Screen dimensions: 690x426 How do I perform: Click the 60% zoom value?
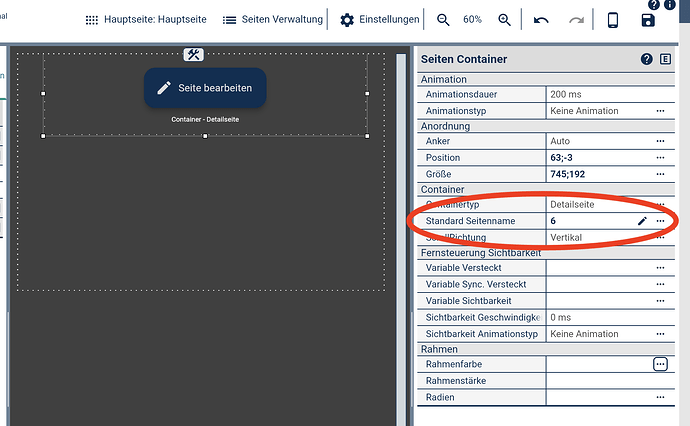472,20
